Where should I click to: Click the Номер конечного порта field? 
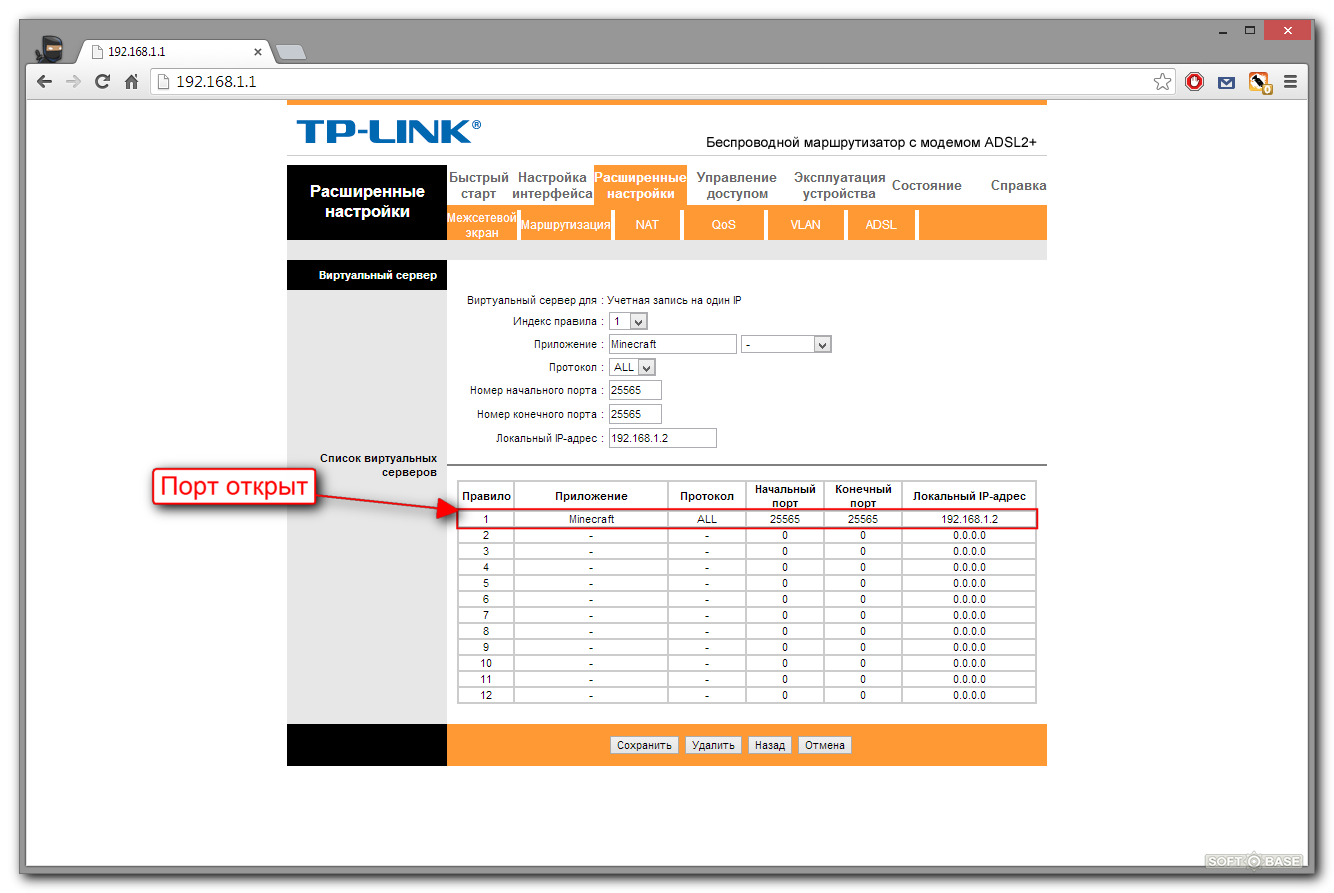tap(635, 414)
